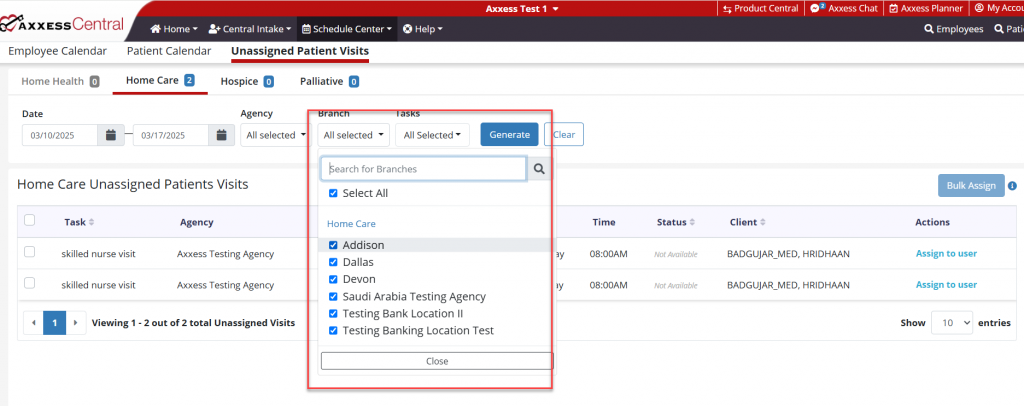Select Unassigned Patient Visits tab

[x=300, y=51]
